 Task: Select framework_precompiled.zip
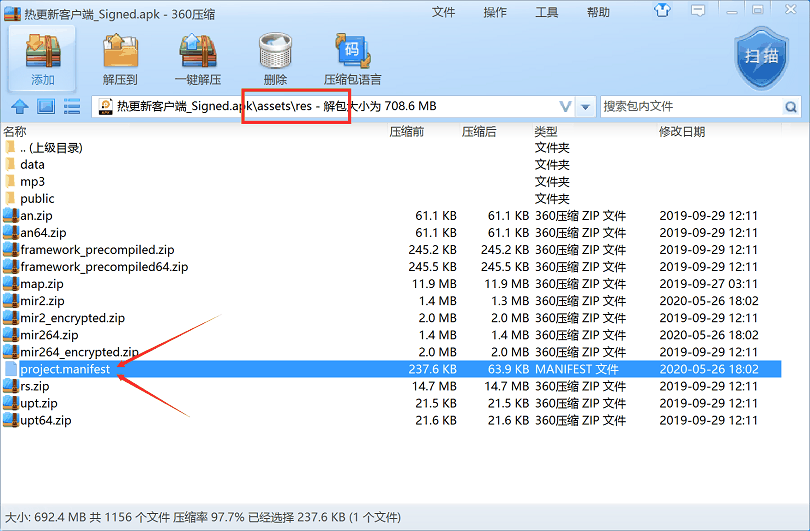click(97, 249)
